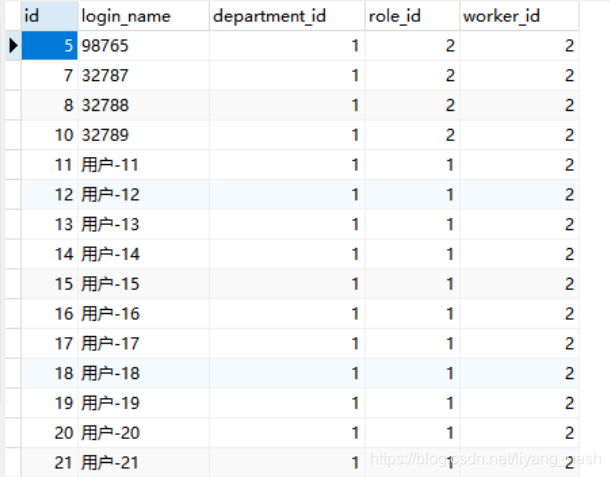Select login_name cell 32788
610x477 pixels.
(x=144, y=105)
